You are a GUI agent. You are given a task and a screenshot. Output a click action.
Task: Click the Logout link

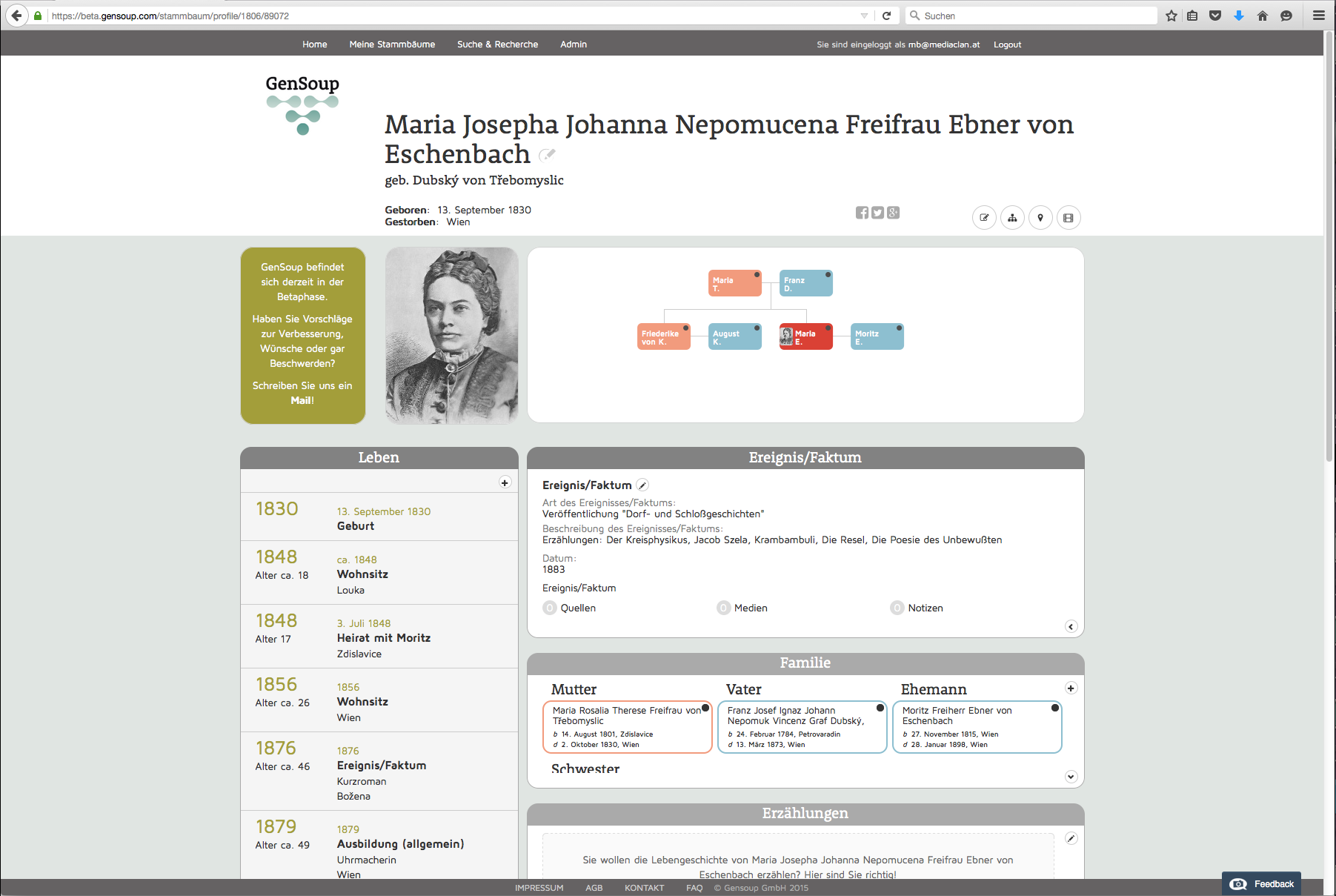(1007, 44)
